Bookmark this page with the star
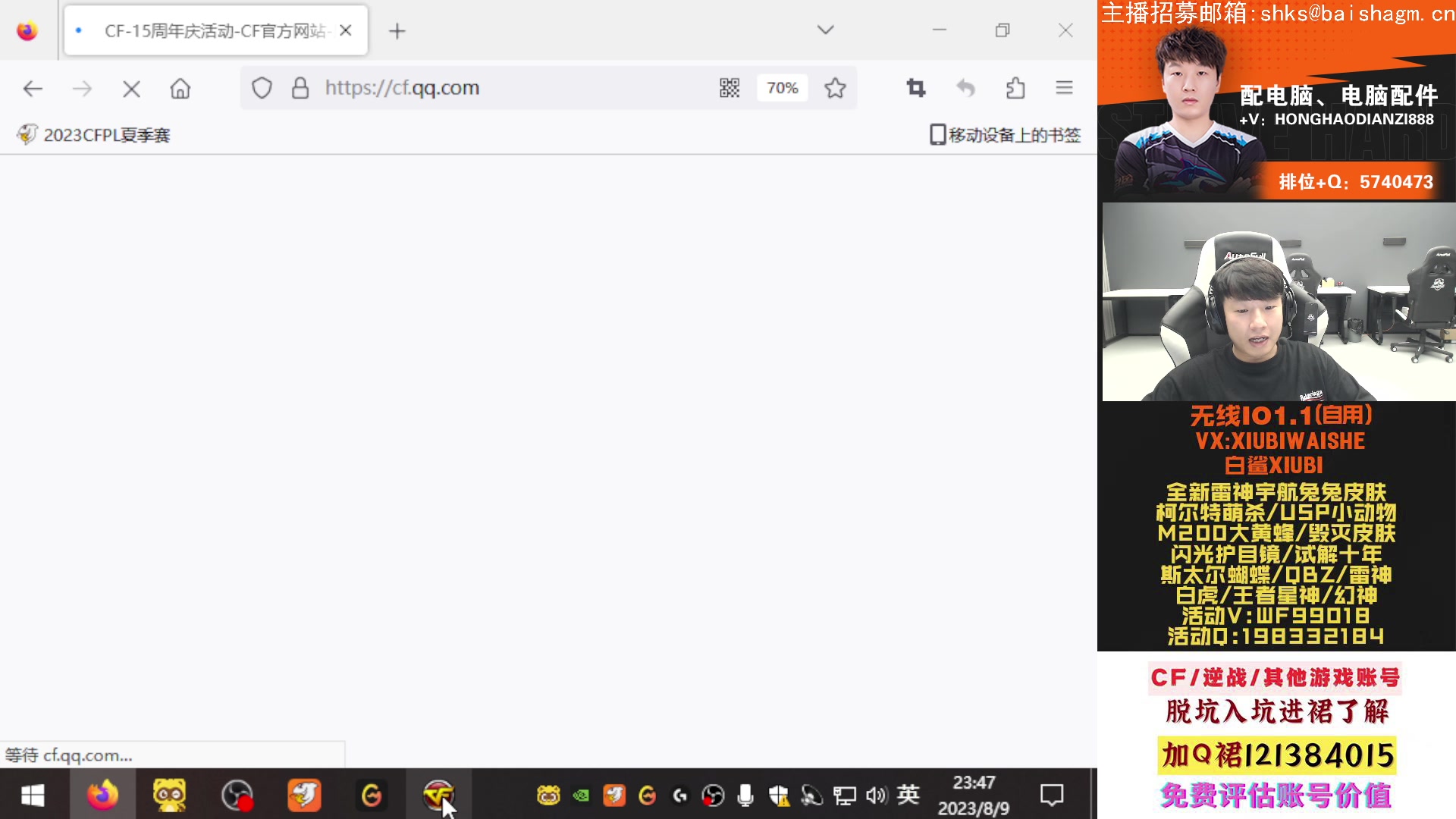This screenshot has height=819, width=1456. 835,88
